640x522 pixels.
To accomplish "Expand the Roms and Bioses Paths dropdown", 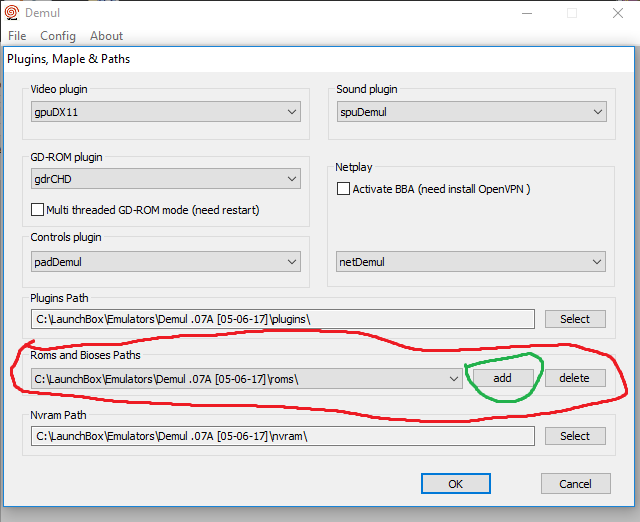I will pyautogui.click(x=247, y=379).
